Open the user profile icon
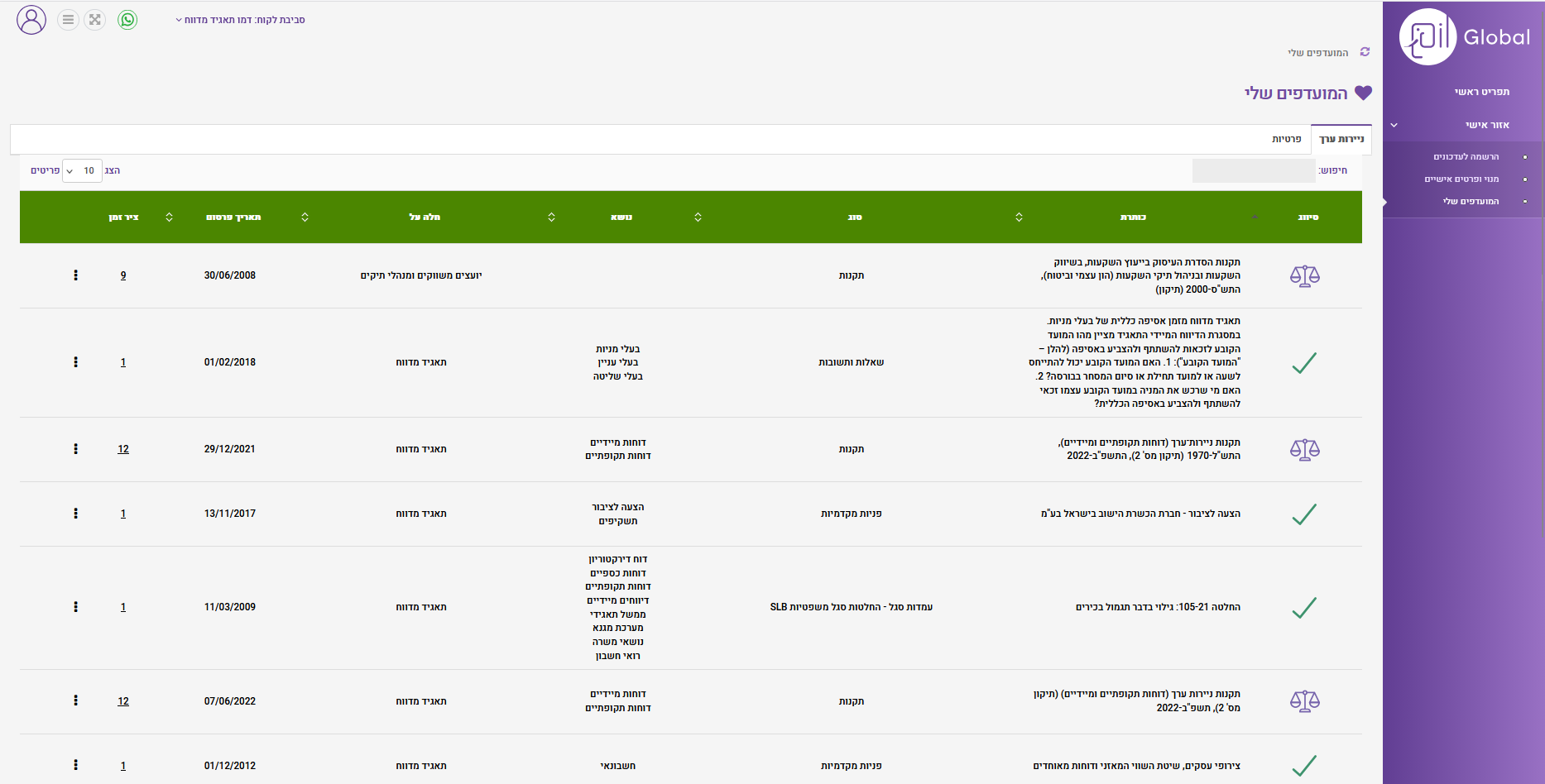The image size is (1545, 784). [31, 20]
